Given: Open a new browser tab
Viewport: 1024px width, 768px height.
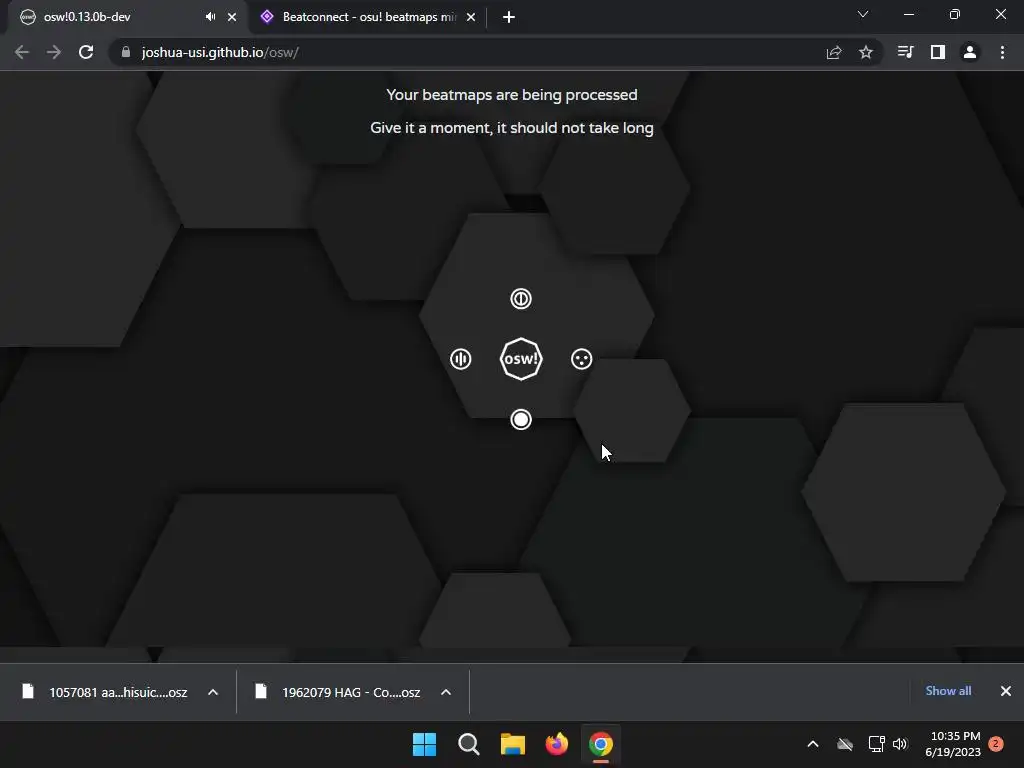Looking at the screenshot, I should coord(509,17).
